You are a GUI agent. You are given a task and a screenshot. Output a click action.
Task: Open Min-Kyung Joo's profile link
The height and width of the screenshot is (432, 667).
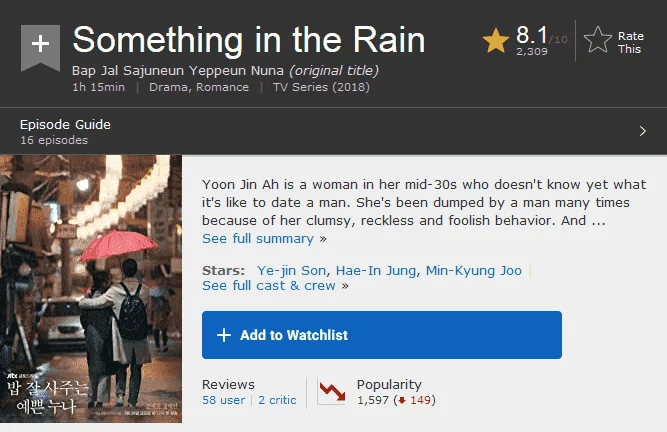click(x=473, y=271)
